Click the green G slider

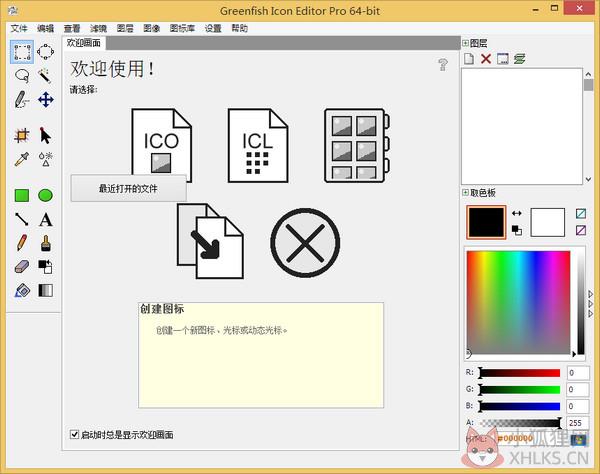(520, 389)
